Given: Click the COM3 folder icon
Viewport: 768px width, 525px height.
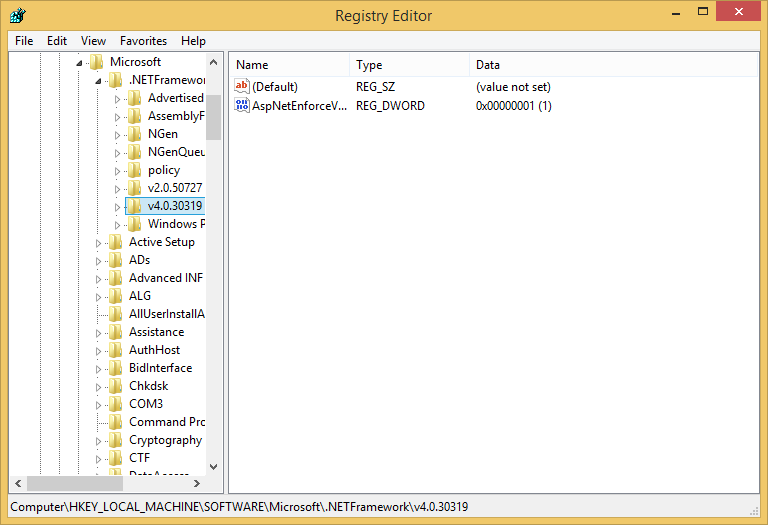Looking at the screenshot, I should pos(116,404).
